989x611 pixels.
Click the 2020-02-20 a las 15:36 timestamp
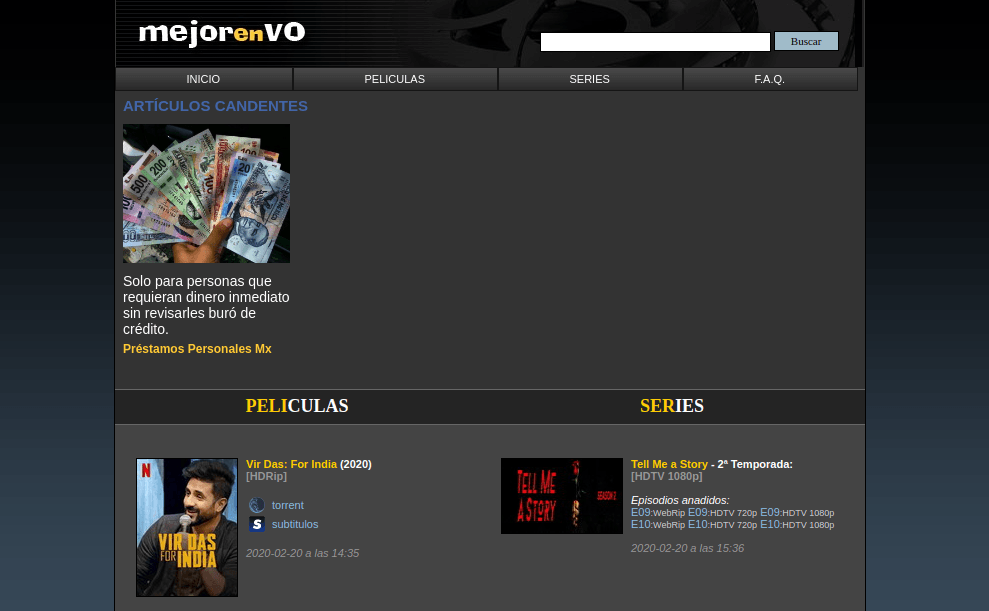(688, 548)
